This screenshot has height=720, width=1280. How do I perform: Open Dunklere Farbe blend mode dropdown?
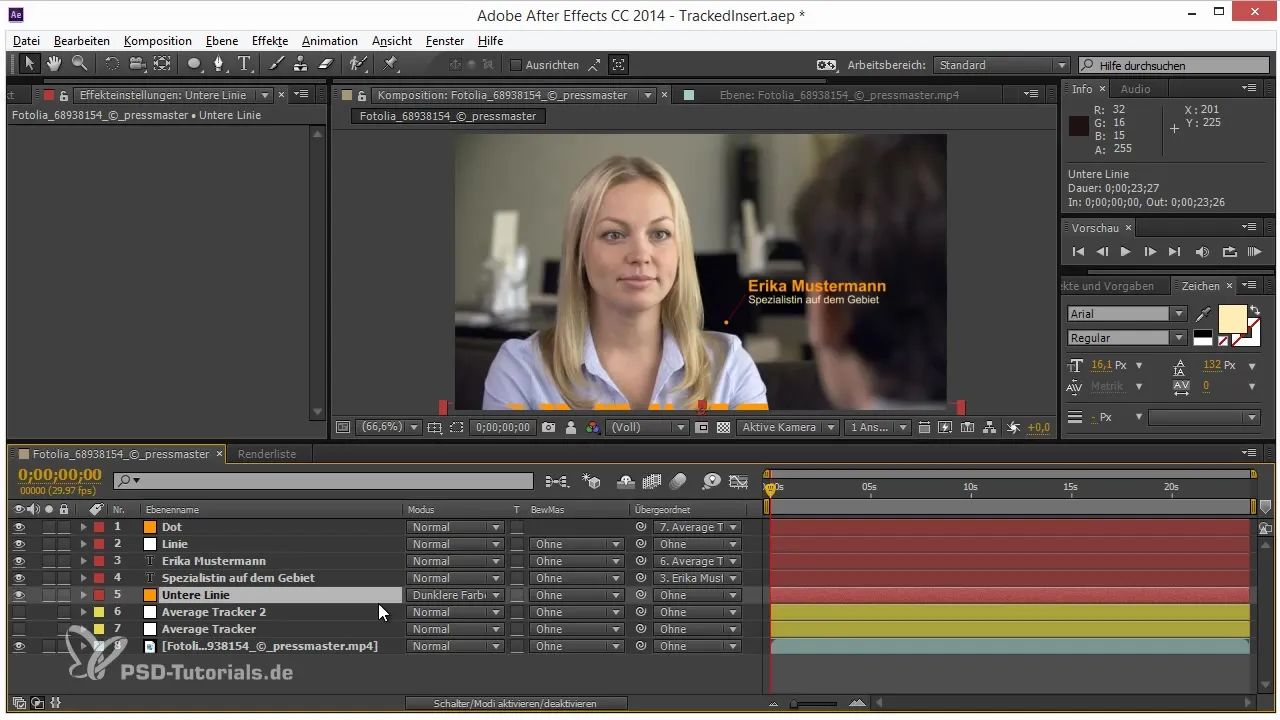coord(455,595)
